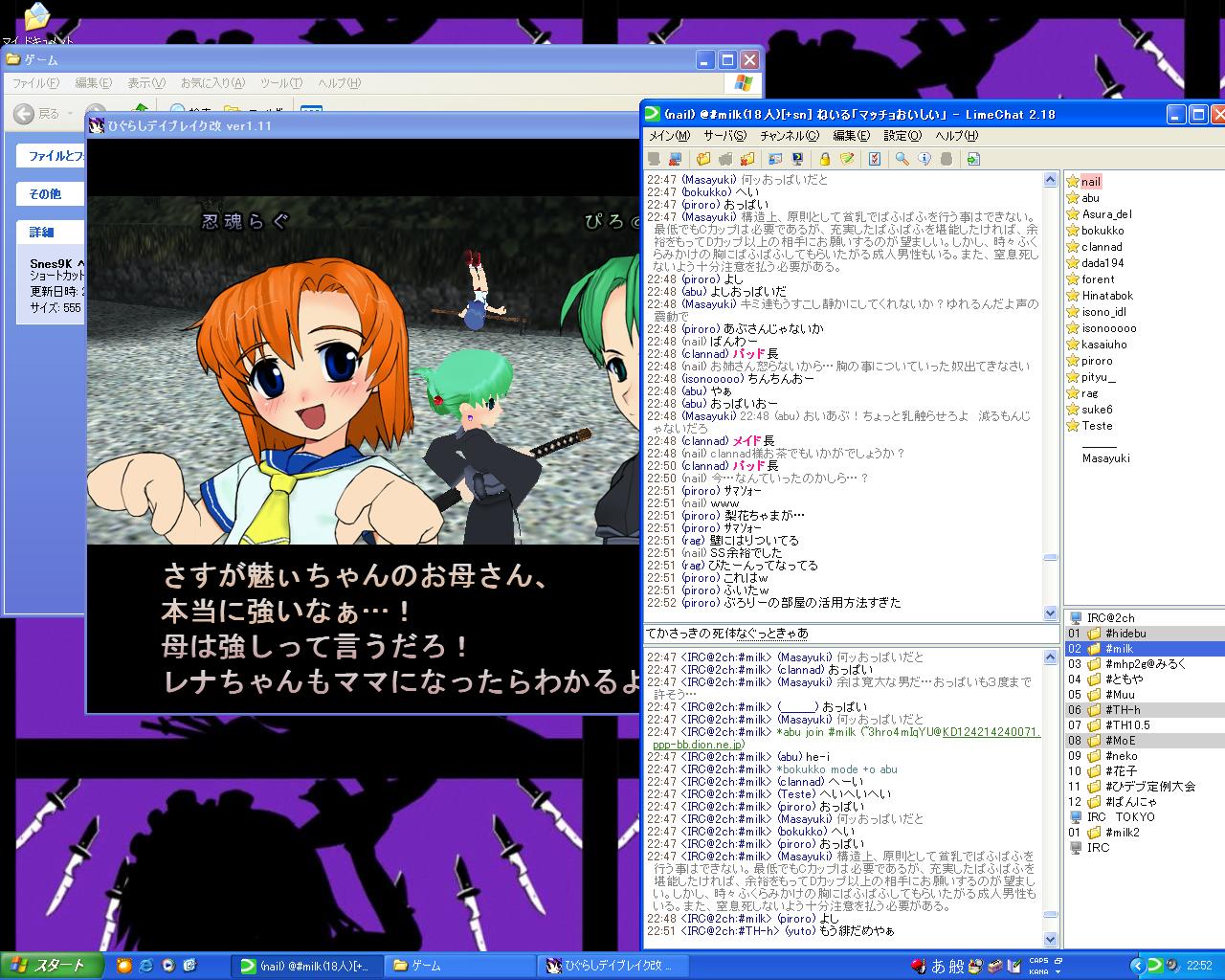Click the orange quick launch icon
The width and height of the screenshot is (1225, 980).
point(123,966)
